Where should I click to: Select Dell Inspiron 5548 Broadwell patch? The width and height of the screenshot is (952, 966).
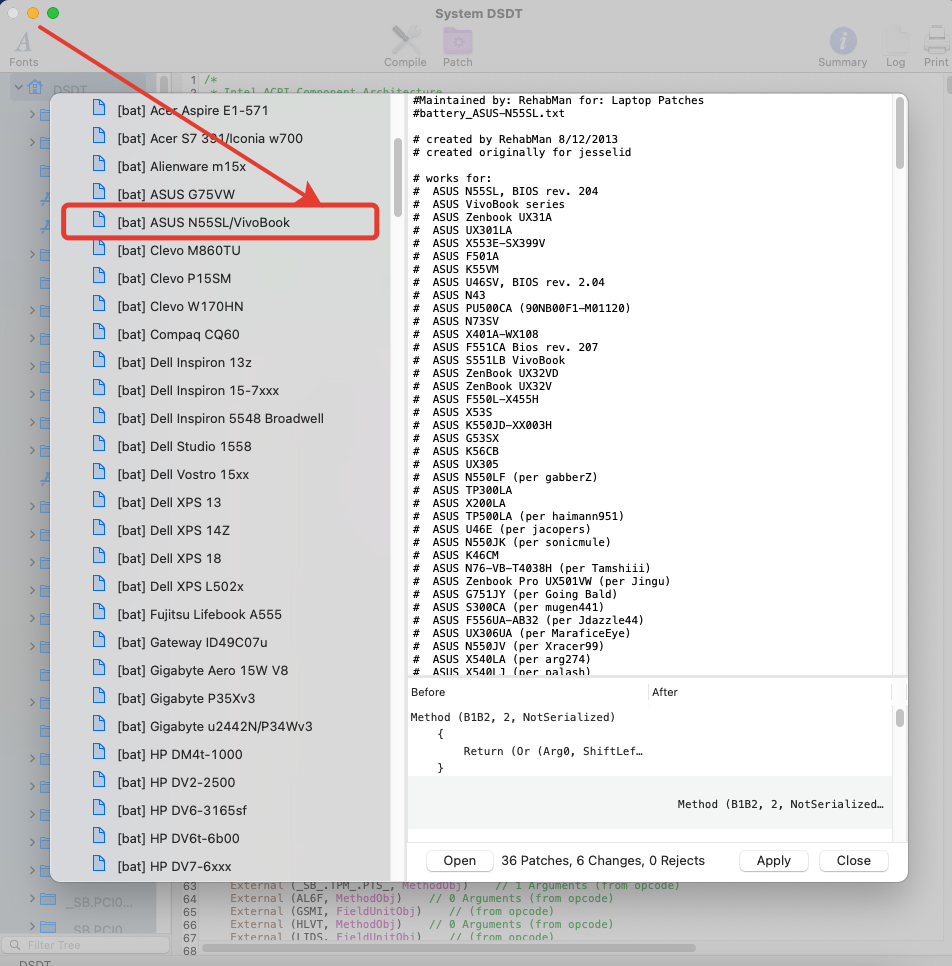tap(220, 418)
